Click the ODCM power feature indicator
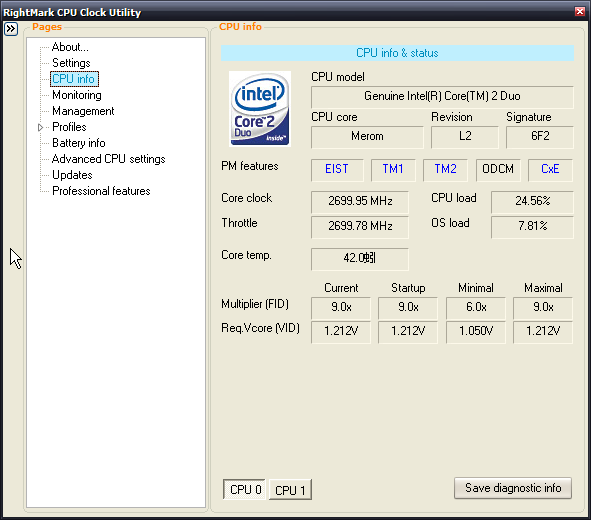This screenshot has height=520, width=591. [498, 169]
